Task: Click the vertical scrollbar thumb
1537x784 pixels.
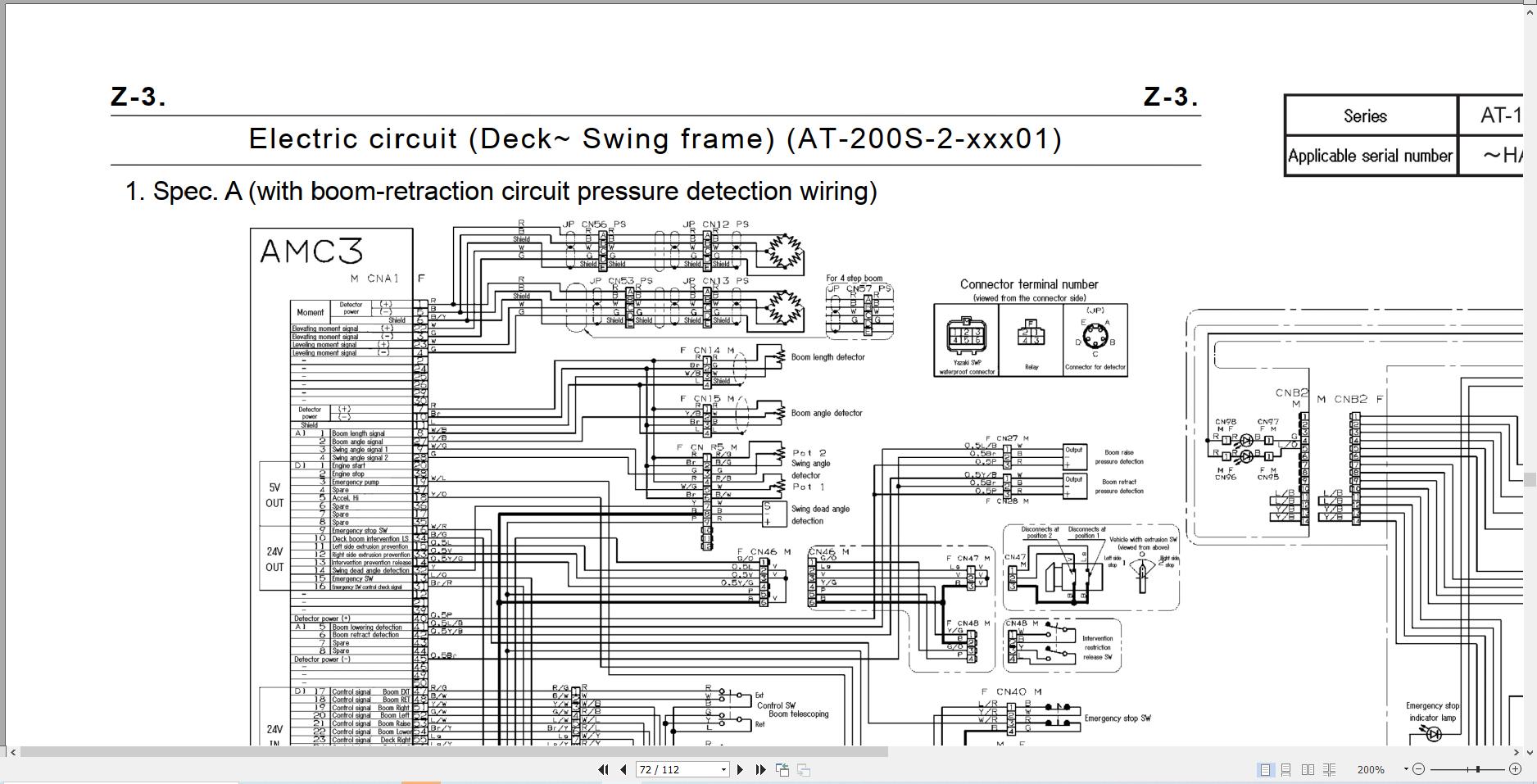Action: point(1530,479)
